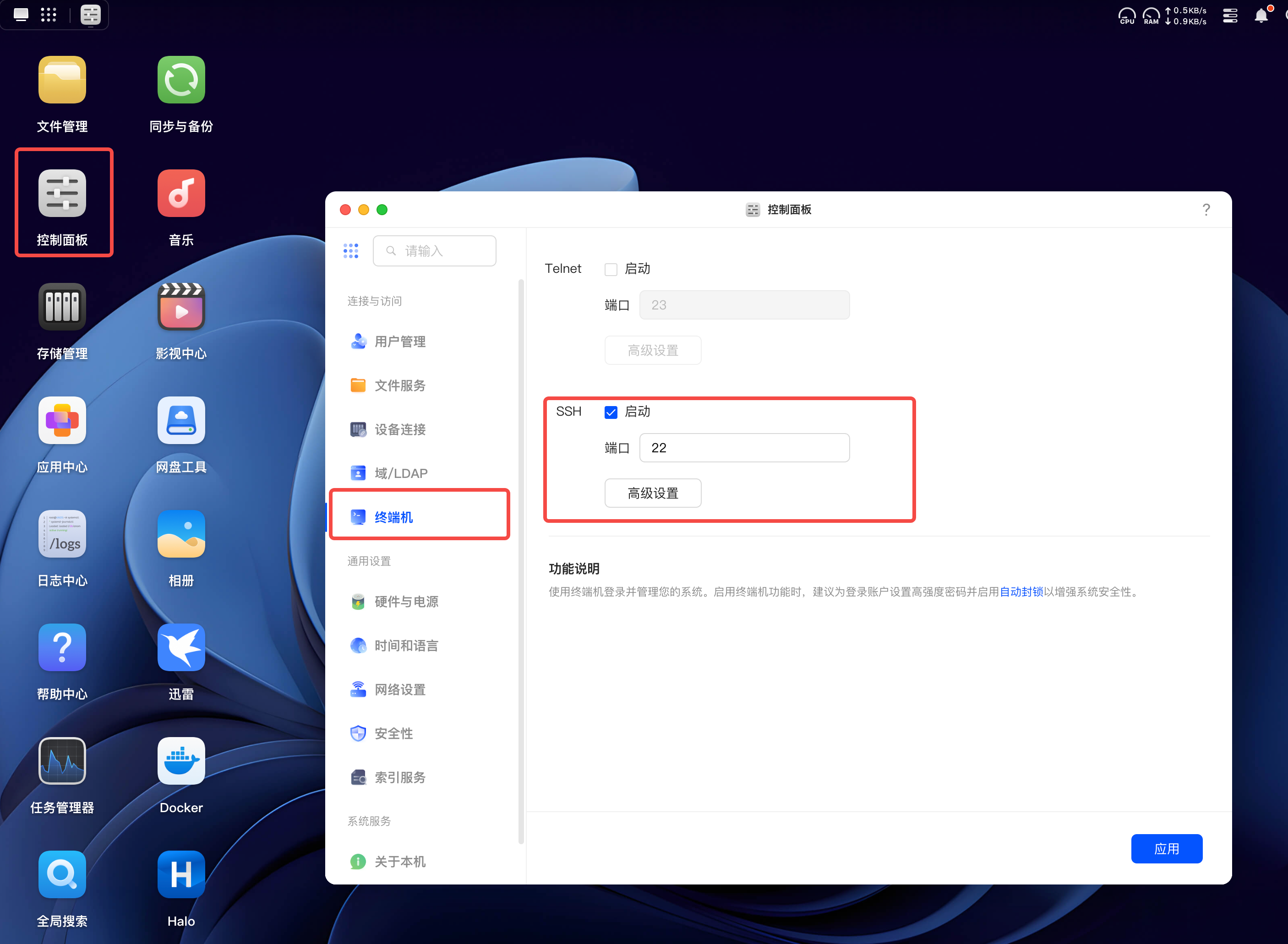Click the Telnet 高级设置 button
1288x944 pixels.
coord(653,350)
